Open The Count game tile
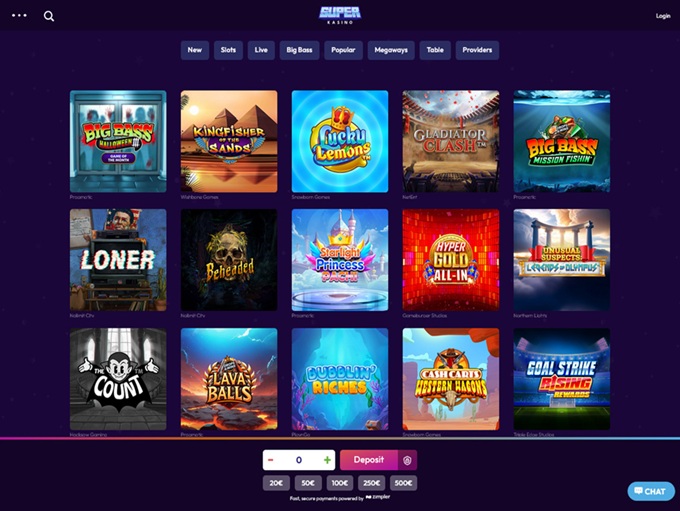The height and width of the screenshot is (511, 680). (x=118, y=379)
